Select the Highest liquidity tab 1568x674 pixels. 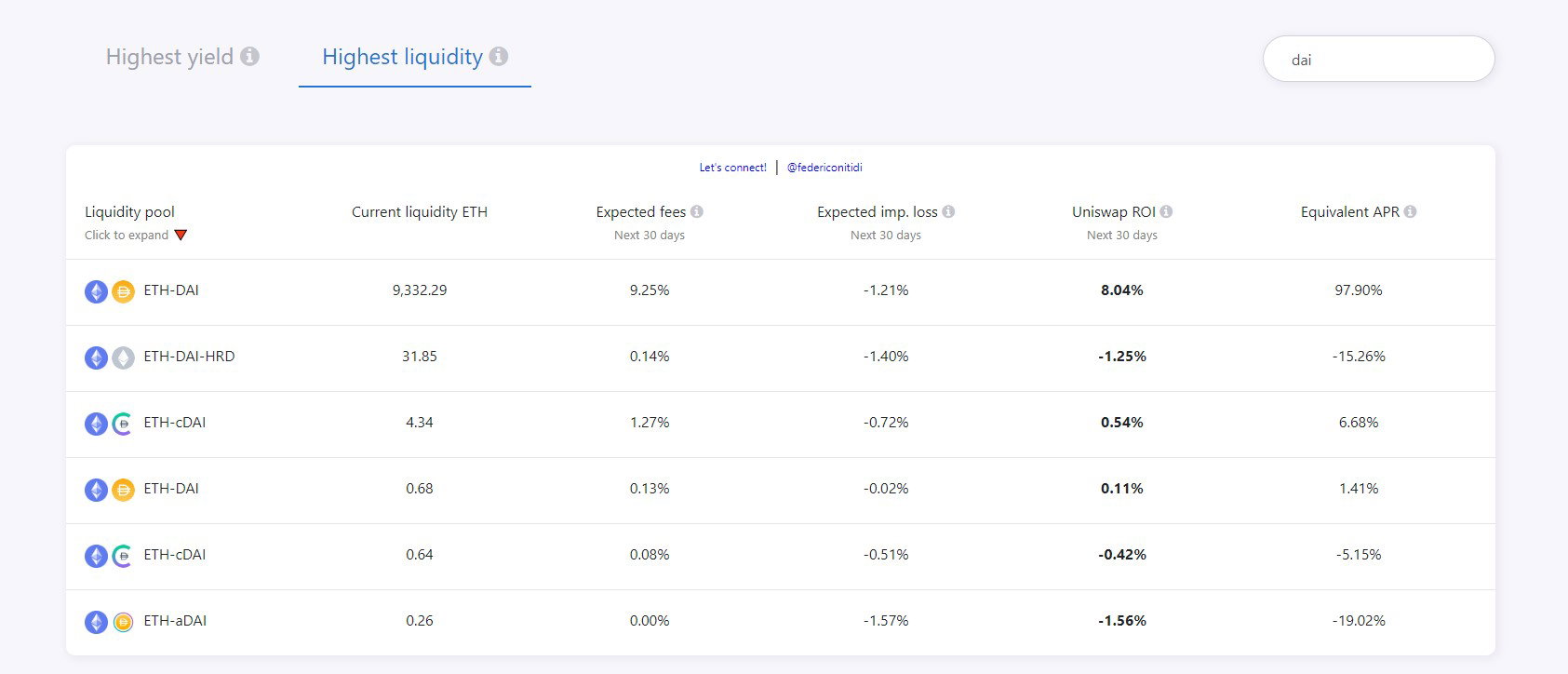pos(402,57)
